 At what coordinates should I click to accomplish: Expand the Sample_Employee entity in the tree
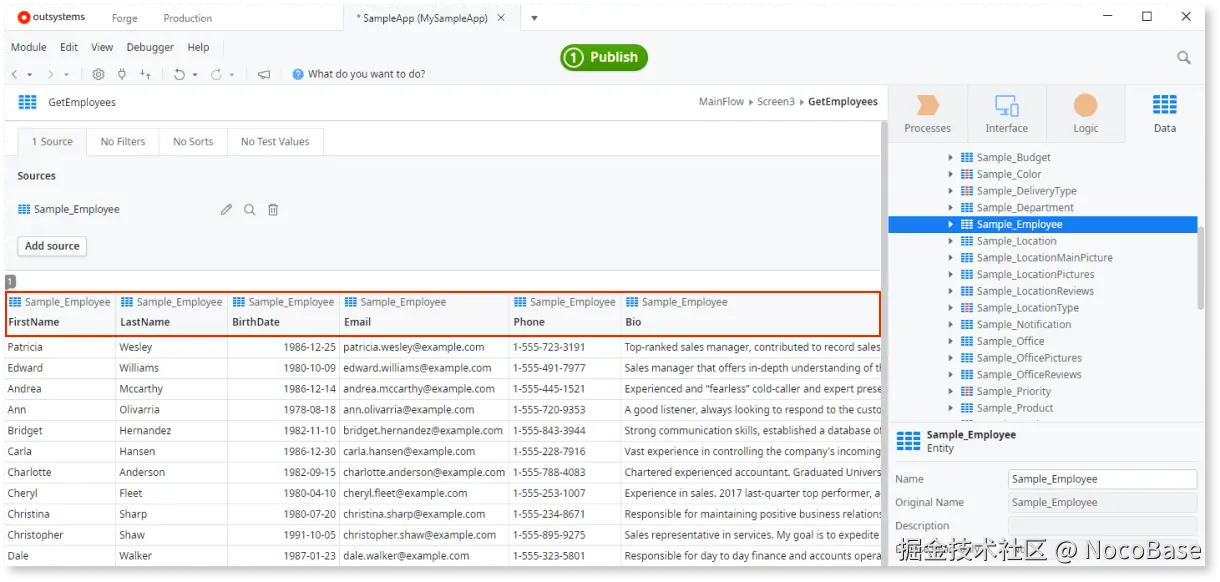click(950, 224)
